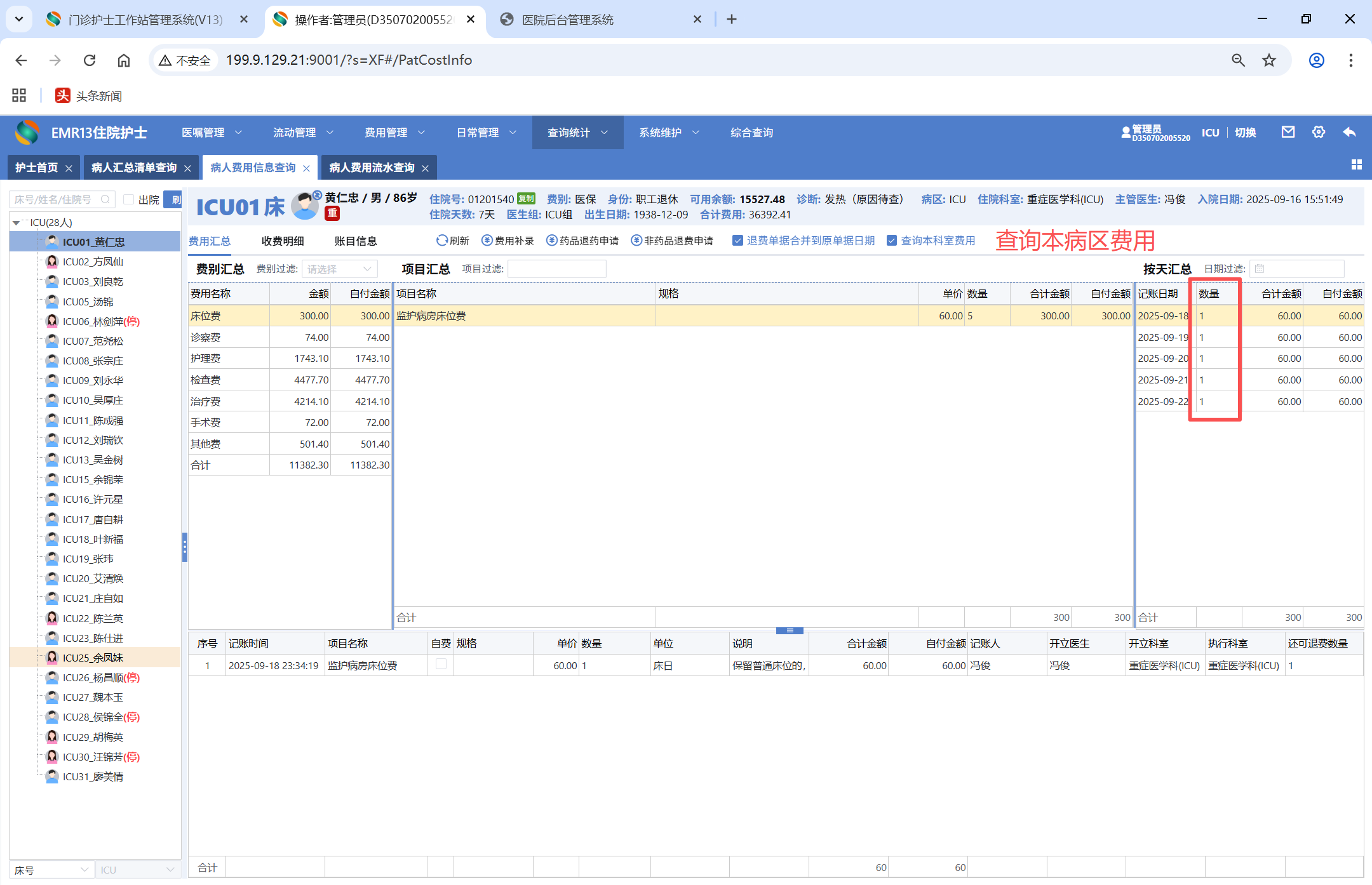Click the 刷新 refresh icon

tap(441, 241)
